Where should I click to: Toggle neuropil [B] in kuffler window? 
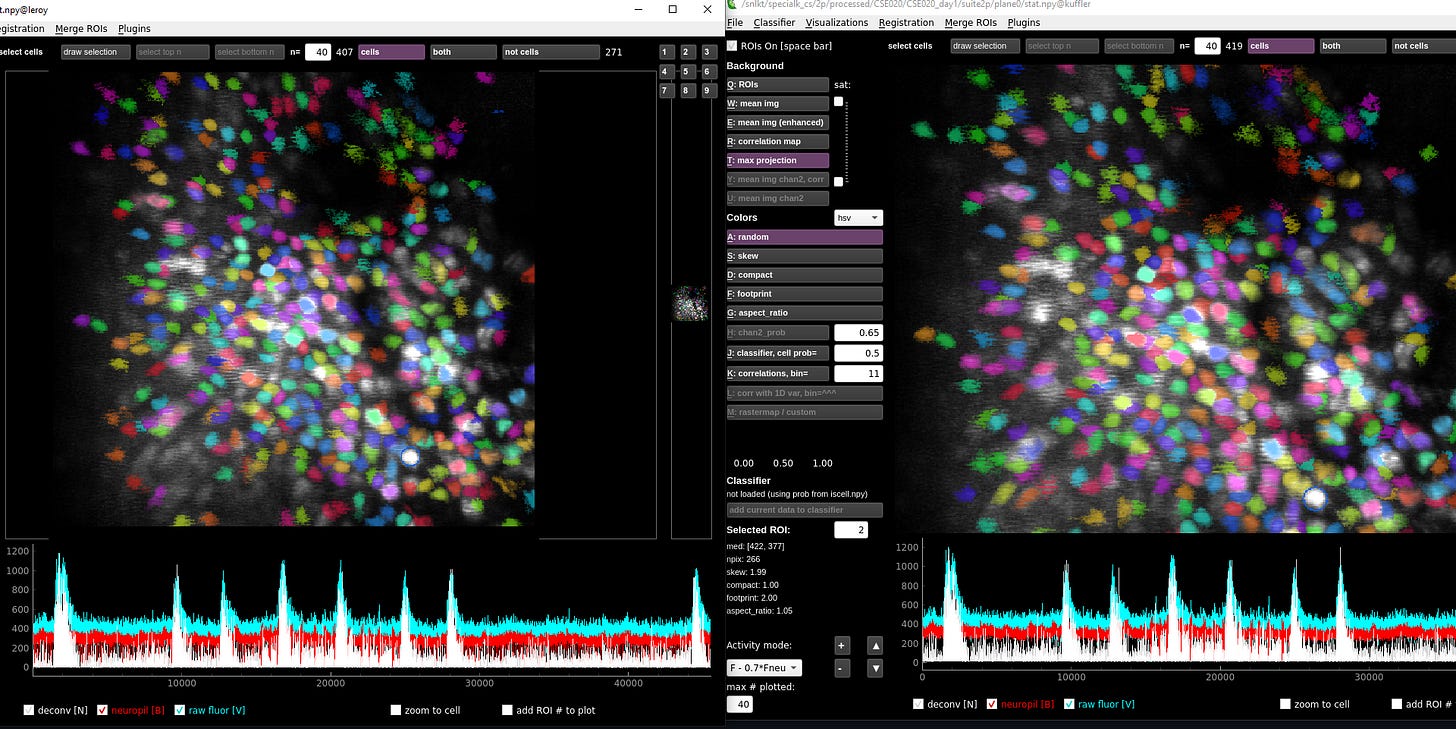pyautogui.click(x=993, y=704)
